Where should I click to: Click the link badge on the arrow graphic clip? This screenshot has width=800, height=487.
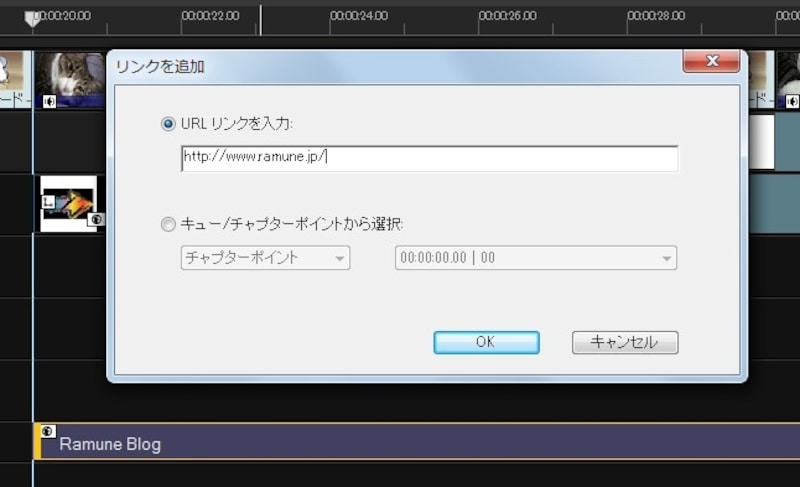click(96, 219)
